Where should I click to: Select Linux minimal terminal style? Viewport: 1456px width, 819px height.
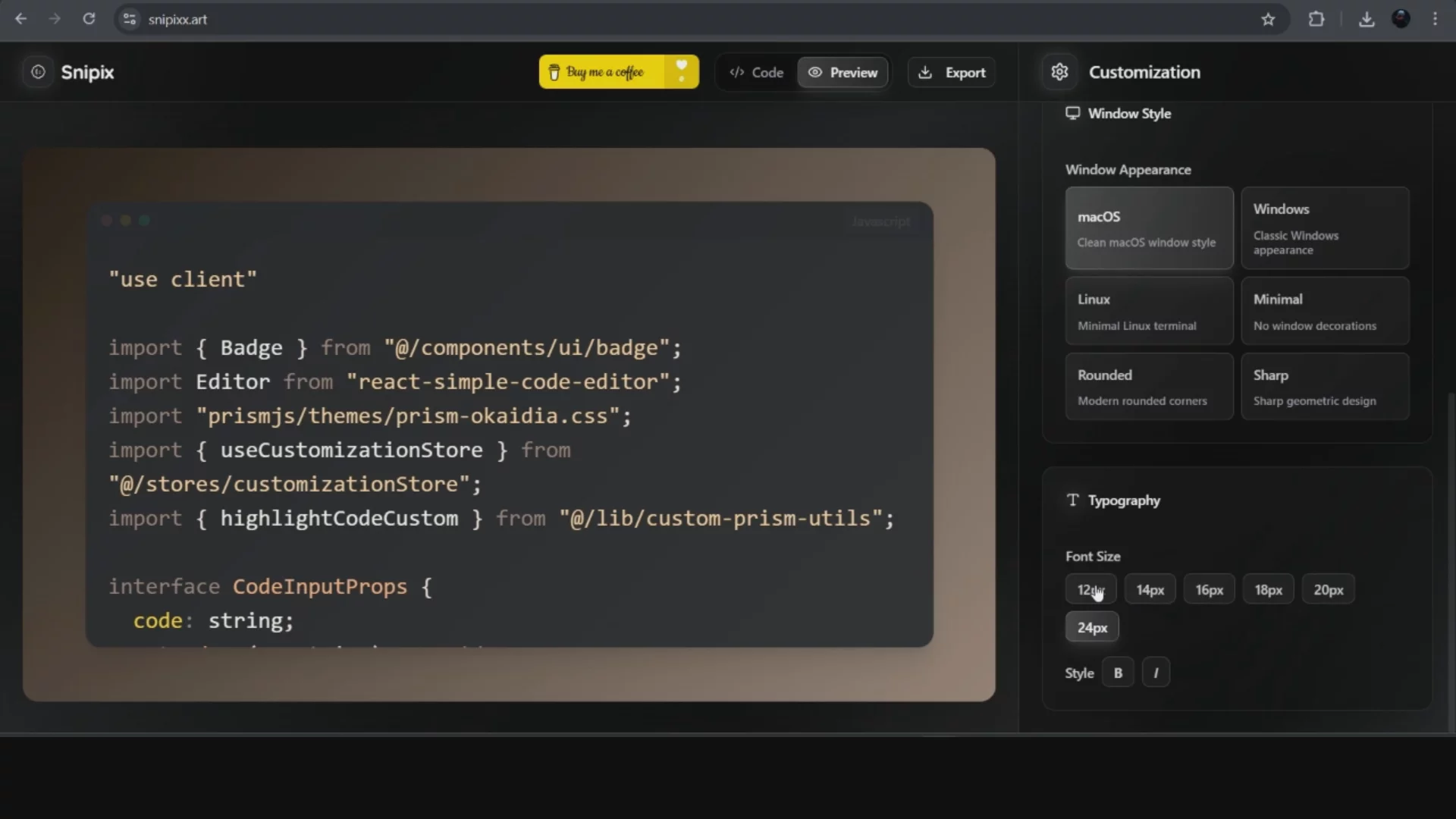1149,311
